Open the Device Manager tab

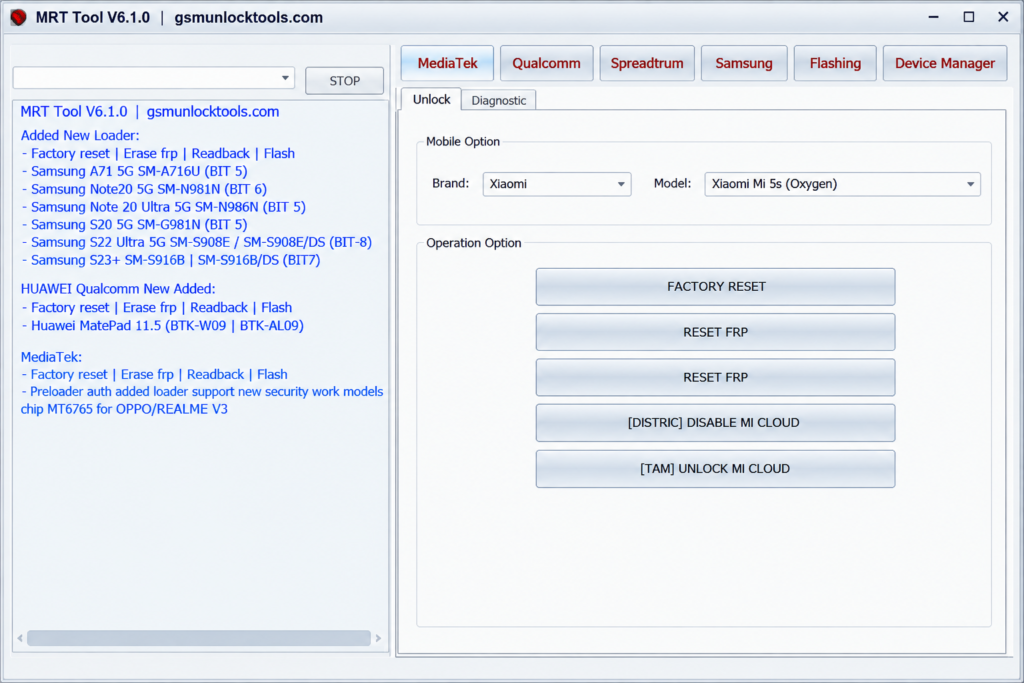pyautogui.click(x=944, y=63)
